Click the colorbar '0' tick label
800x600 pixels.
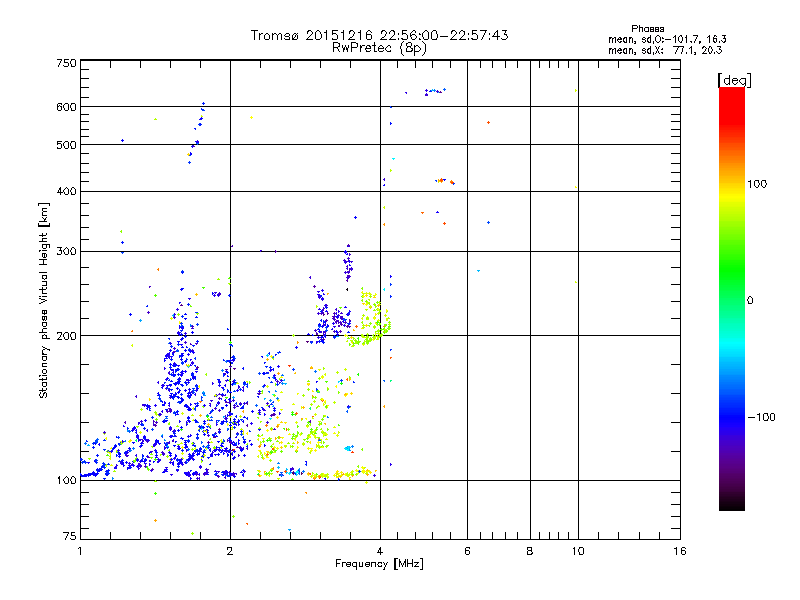coord(750,301)
